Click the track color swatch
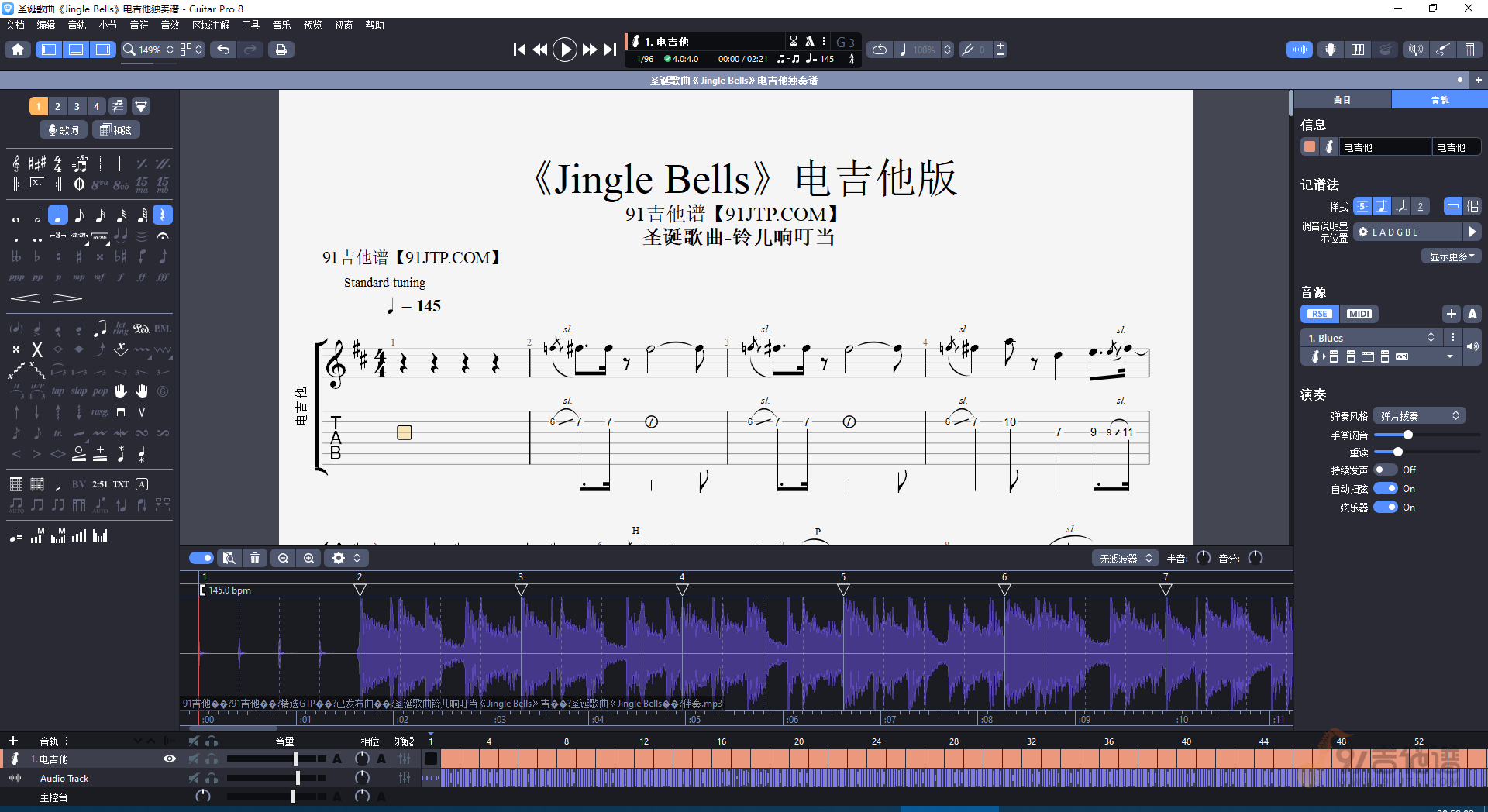Screen dimensions: 1488x812 coord(1310,146)
